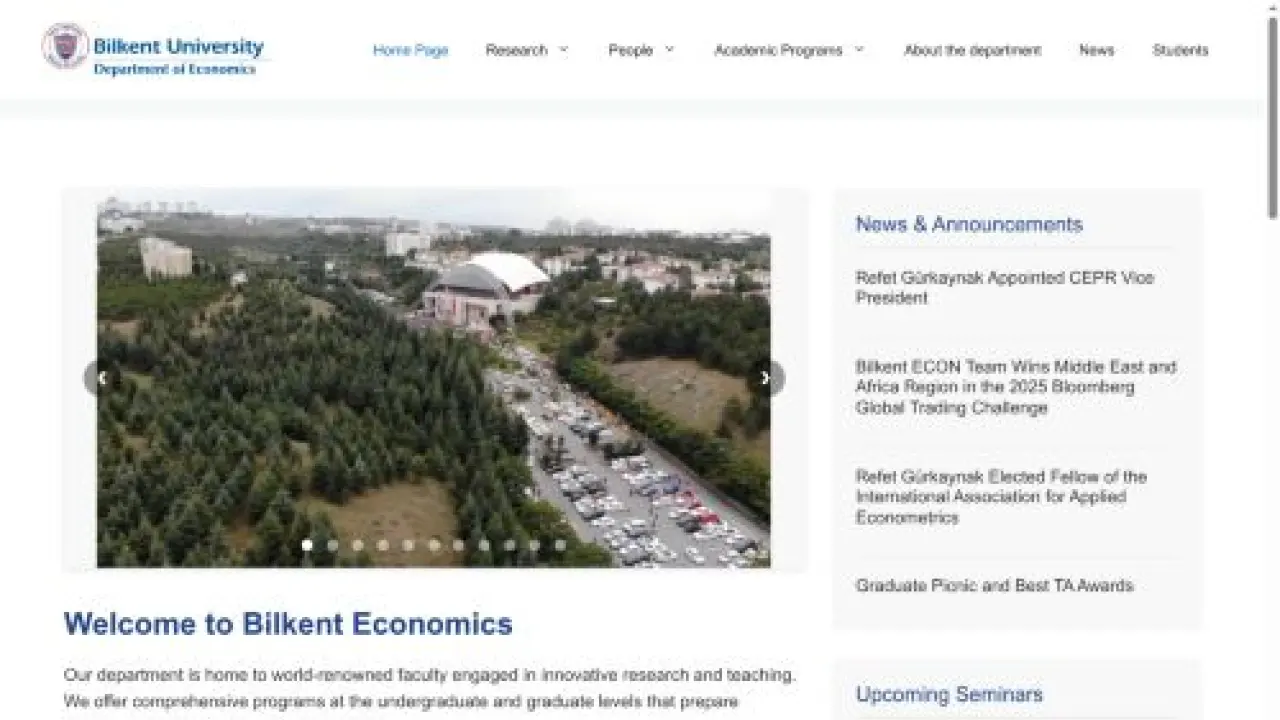Image resolution: width=1280 pixels, height=720 pixels.
Task: Click the Upcoming Seminars heading
Action: point(949,694)
